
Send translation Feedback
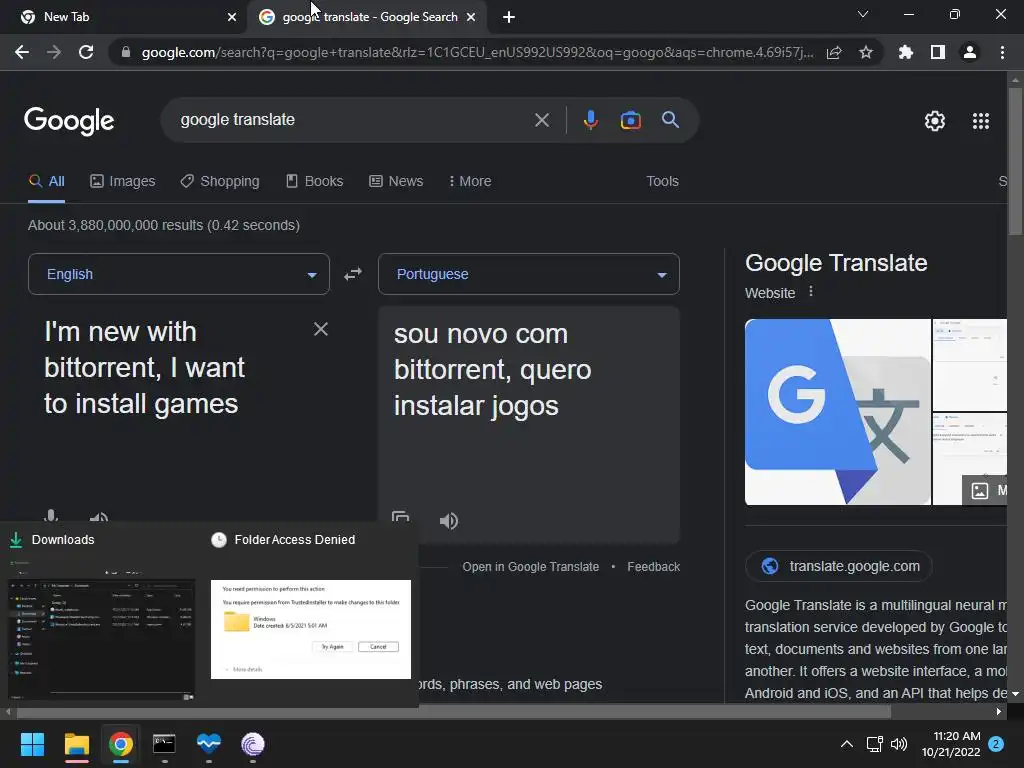point(654,567)
